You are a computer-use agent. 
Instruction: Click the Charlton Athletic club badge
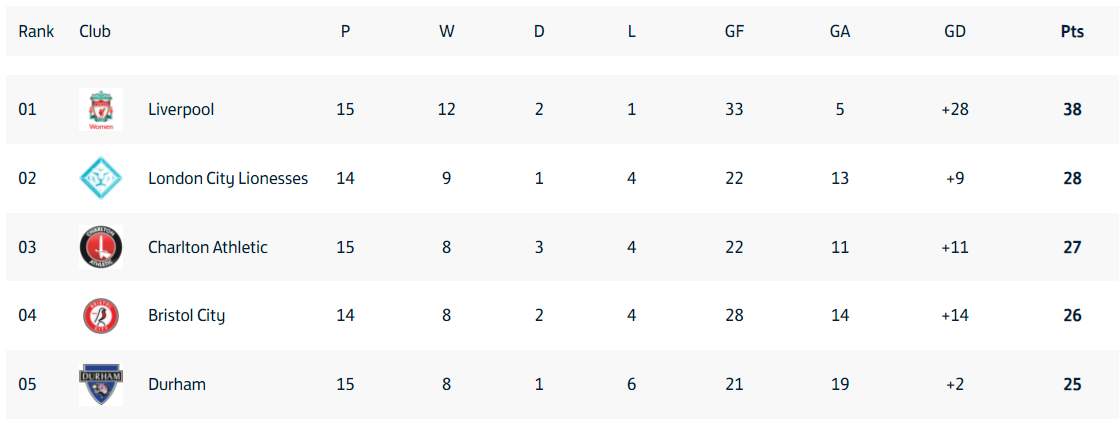tap(101, 247)
